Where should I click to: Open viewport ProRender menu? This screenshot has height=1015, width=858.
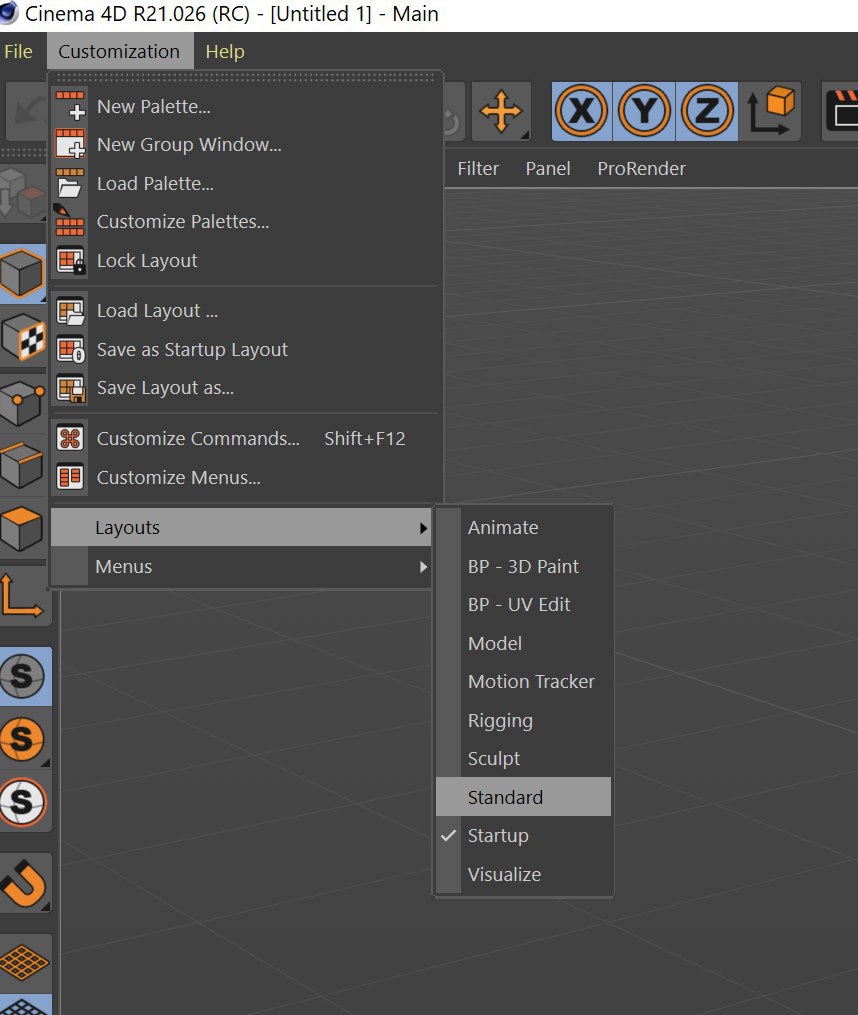pyautogui.click(x=641, y=169)
